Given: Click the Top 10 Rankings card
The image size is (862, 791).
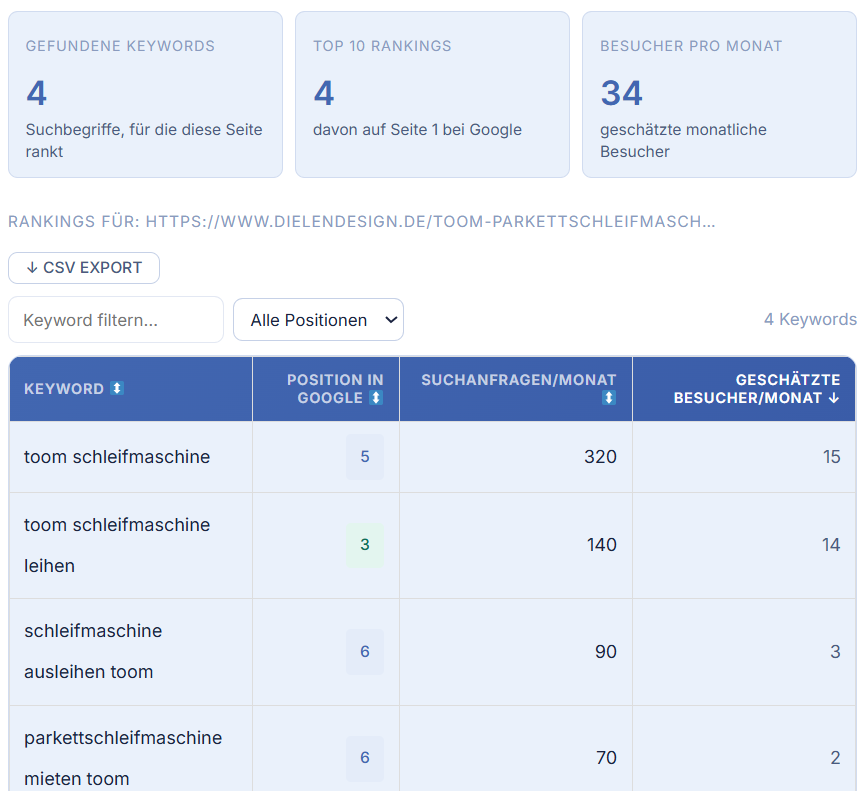Looking at the screenshot, I should point(433,95).
